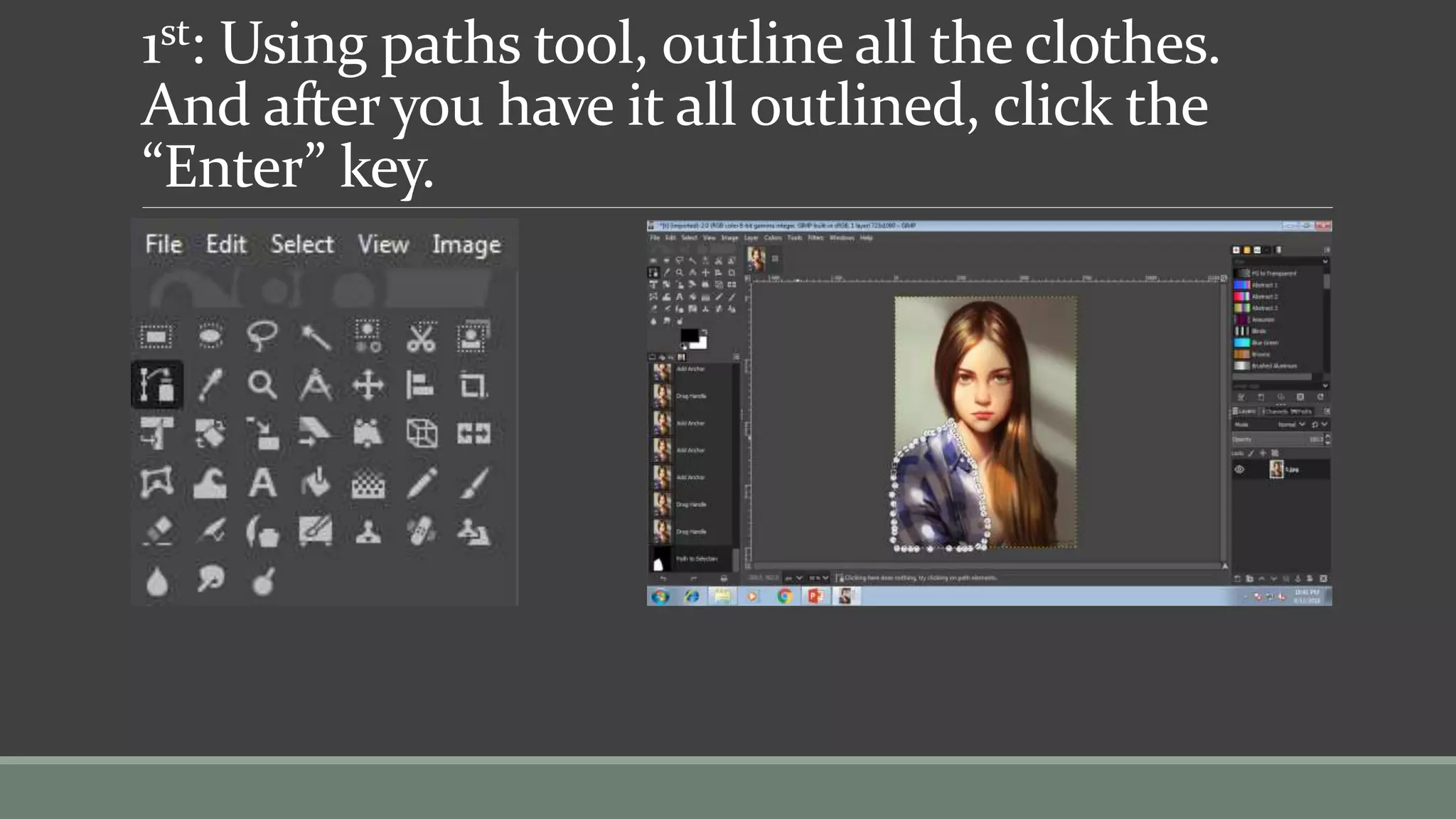Open the Undo History configure tab menu
Viewport: 1456px width, 819px height.
point(736,356)
